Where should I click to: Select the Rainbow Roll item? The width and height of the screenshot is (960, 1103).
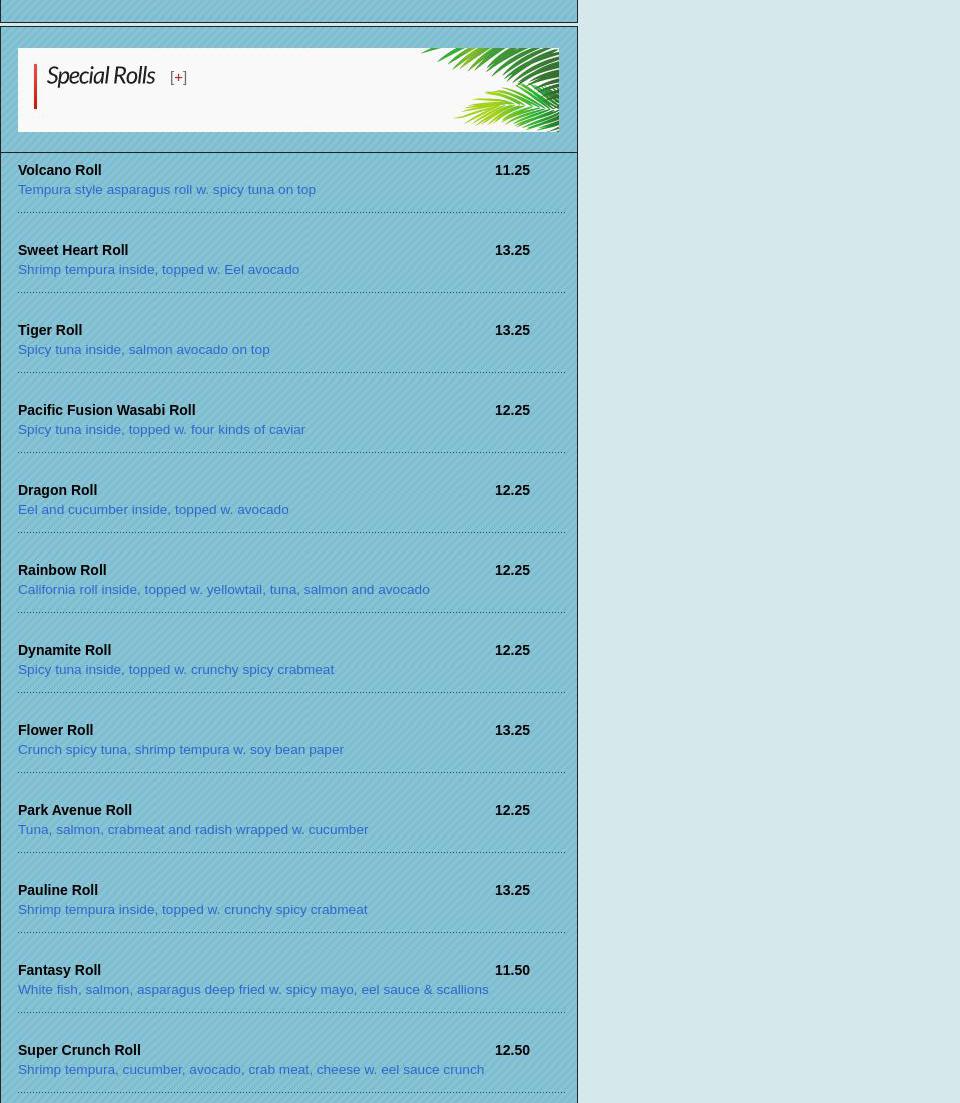point(62,570)
